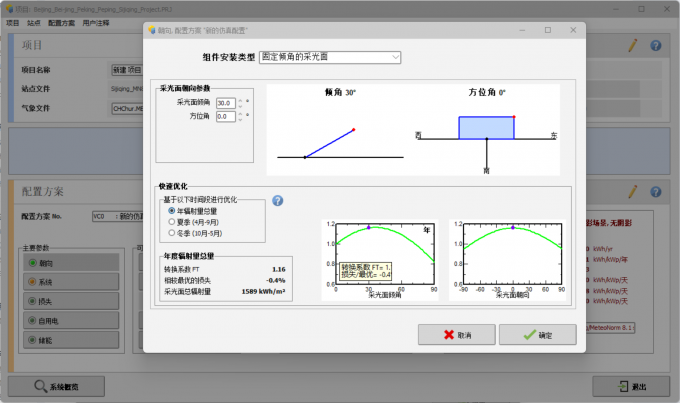Select 年辐射量总量 optimization radio button
The image size is (680, 403).
click(x=172, y=211)
